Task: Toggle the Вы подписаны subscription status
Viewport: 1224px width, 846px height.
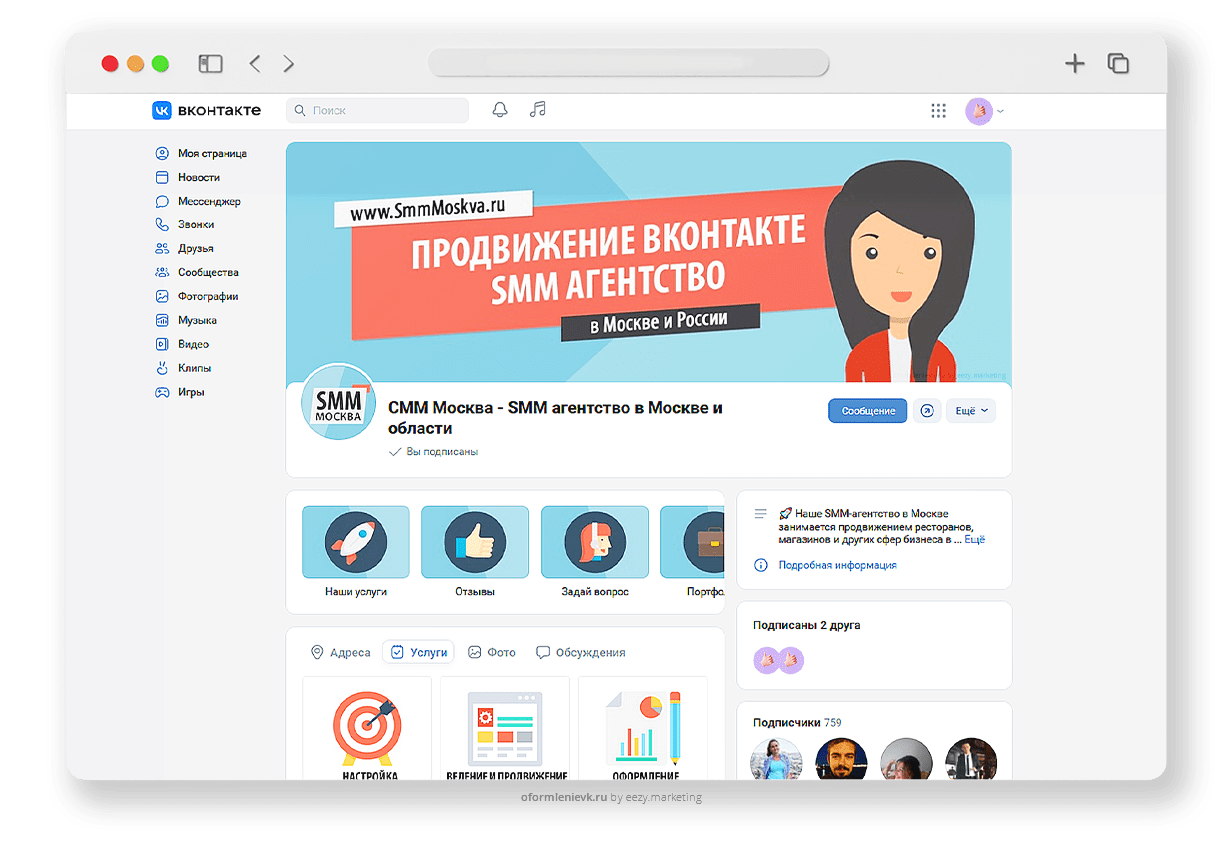Action: click(x=434, y=452)
